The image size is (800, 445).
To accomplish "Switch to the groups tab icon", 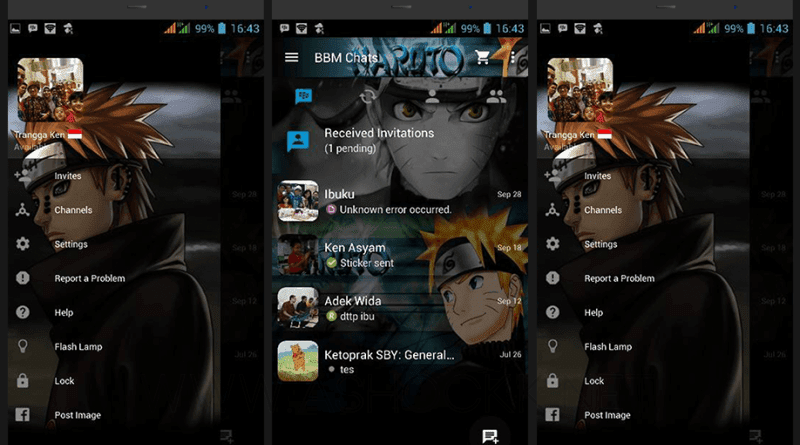I will pos(496,96).
